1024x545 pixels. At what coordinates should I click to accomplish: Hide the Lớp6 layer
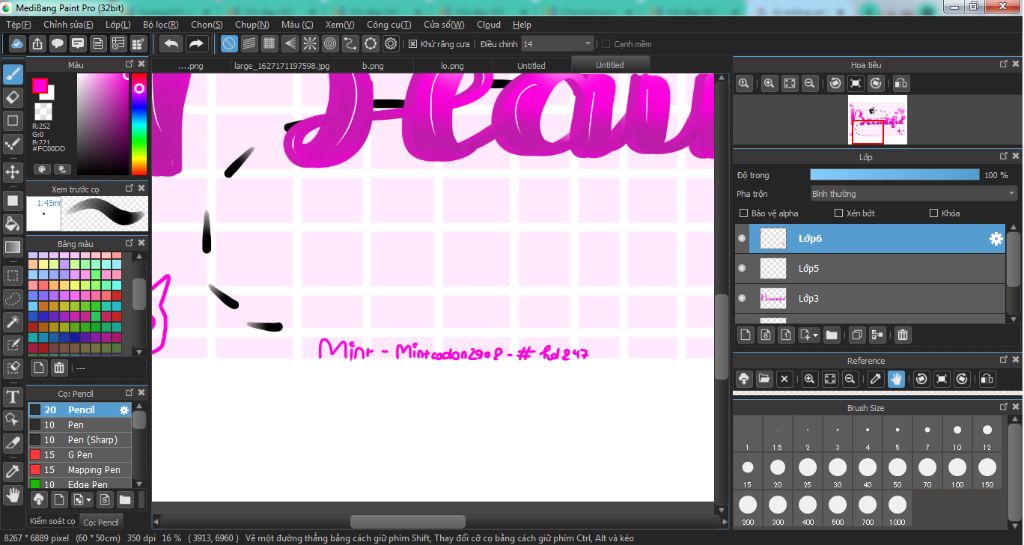pyautogui.click(x=742, y=238)
